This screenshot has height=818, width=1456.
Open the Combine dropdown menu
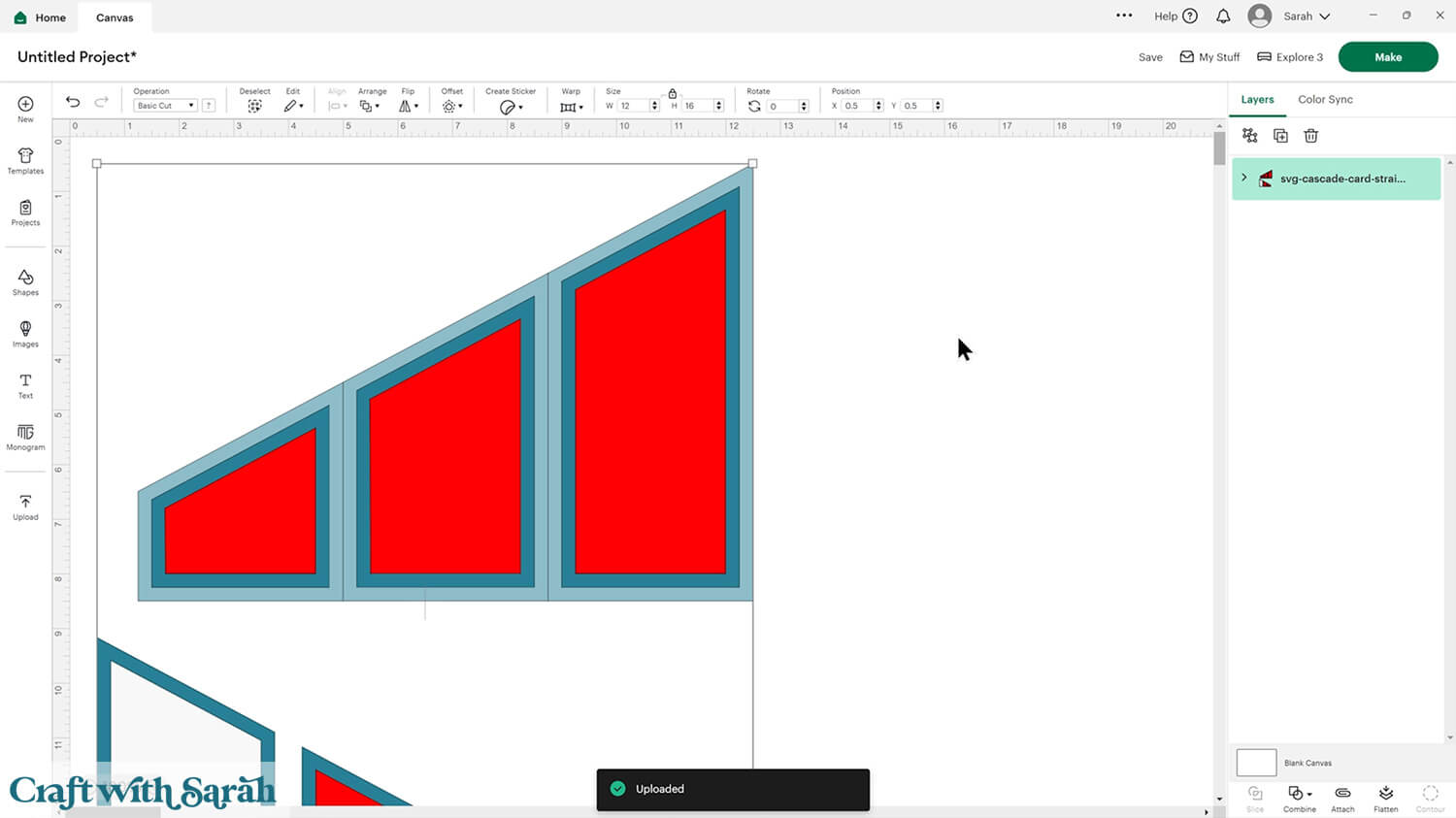[x=1299, y=798]
